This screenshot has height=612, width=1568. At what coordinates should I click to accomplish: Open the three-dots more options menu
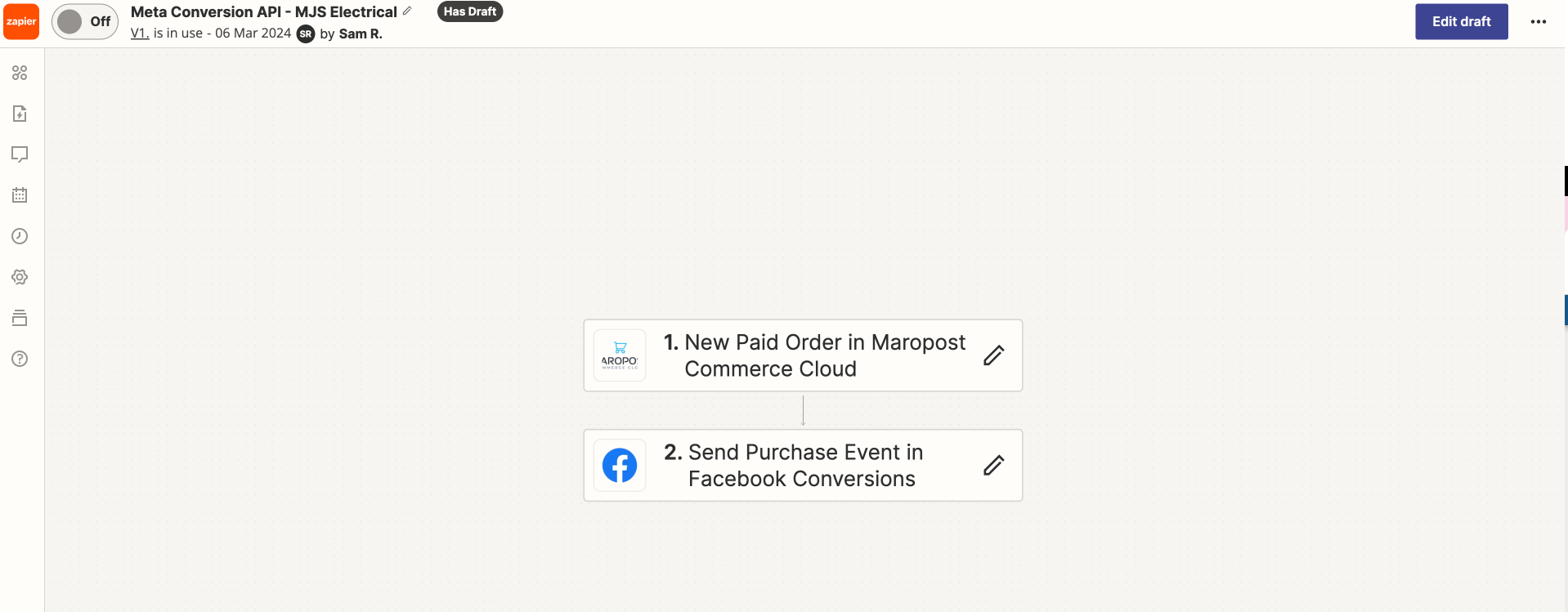(1538, 22)
